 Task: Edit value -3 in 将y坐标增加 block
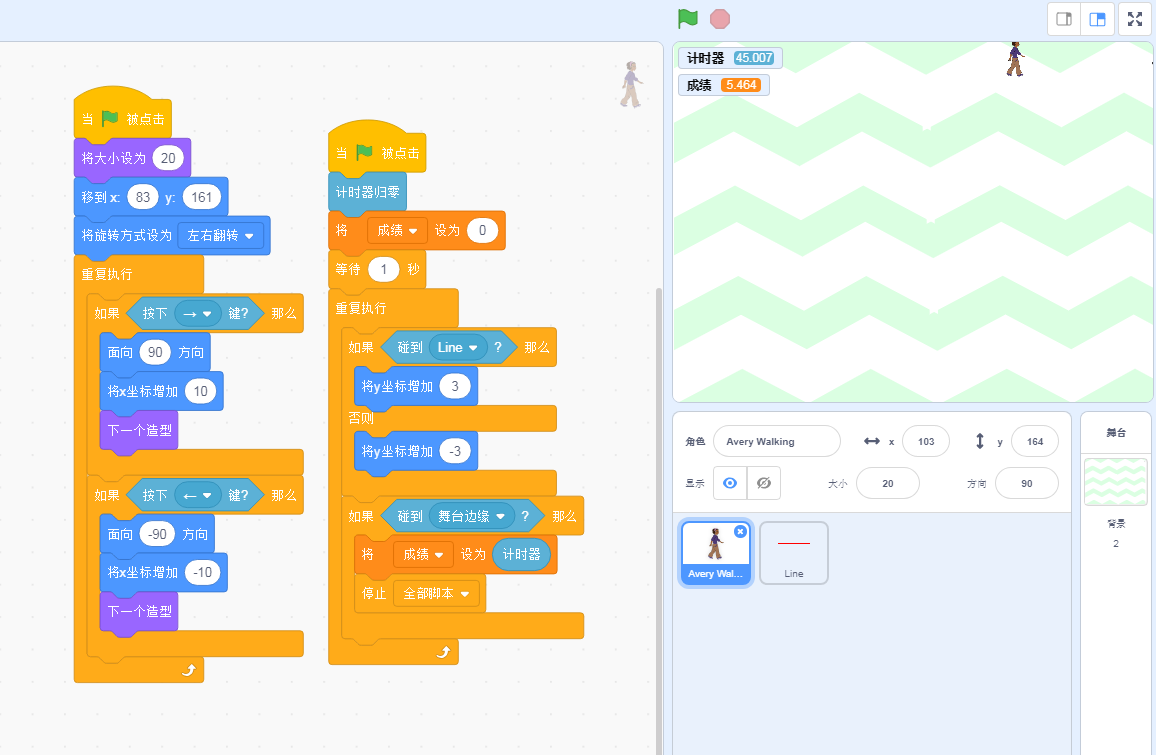click(455, 450)
